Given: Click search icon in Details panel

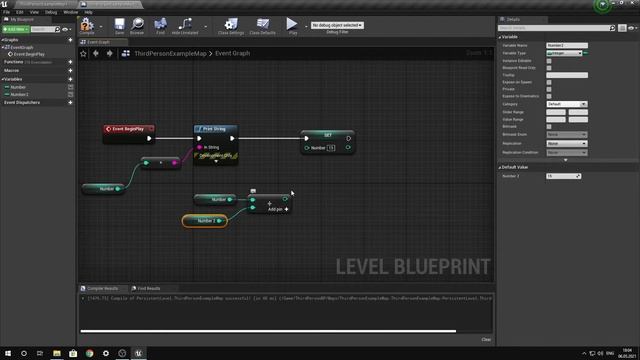Looking at the screenshot, I should pos(612,28).
